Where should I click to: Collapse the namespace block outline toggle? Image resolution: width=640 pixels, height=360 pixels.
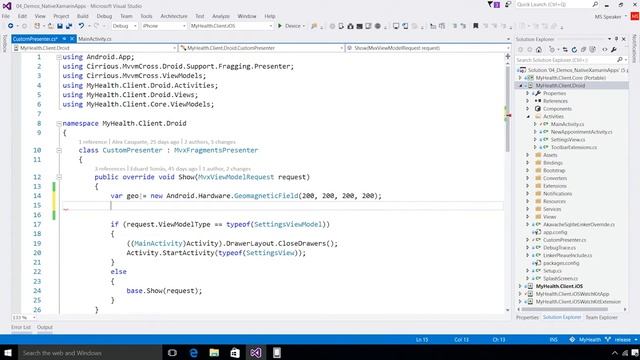tap(59, 123)
